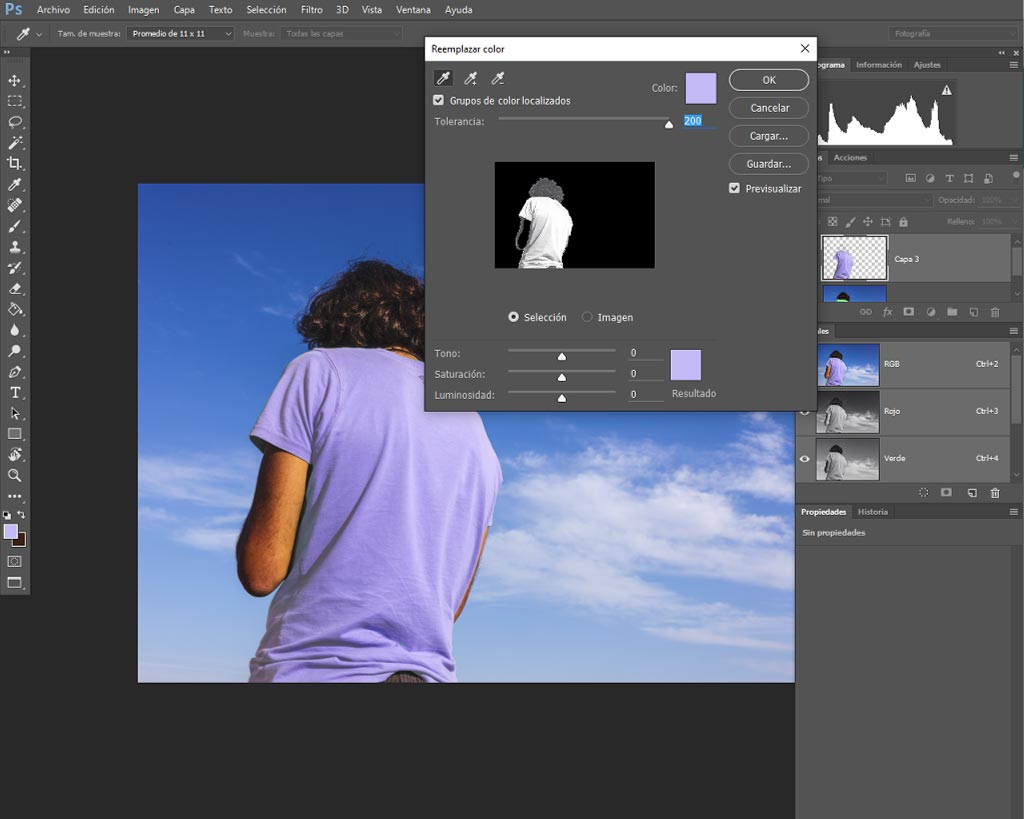Toggle the lock all padlock icon
Image resolution: width=1024 pixels, height=819 pixels.
[x=903, y=222]
